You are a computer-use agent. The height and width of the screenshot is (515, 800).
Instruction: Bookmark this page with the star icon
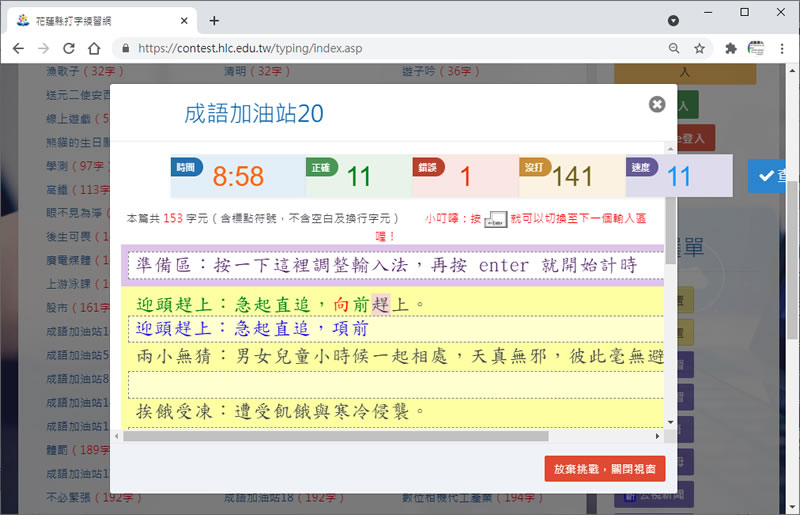tap(700, 48)
